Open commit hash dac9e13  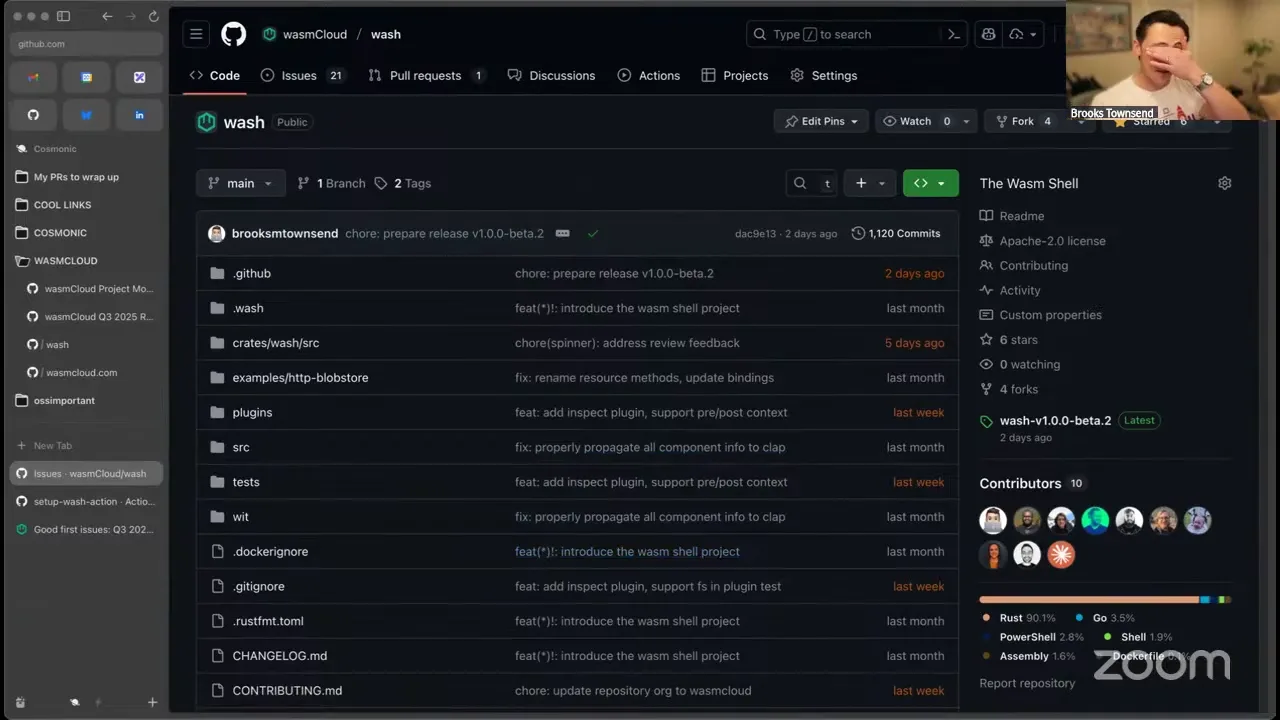click(x=755, y=234)
